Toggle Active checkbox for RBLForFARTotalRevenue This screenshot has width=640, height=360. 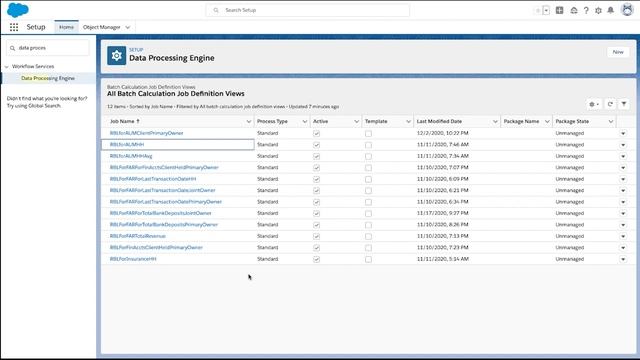(x=316, y=236)
